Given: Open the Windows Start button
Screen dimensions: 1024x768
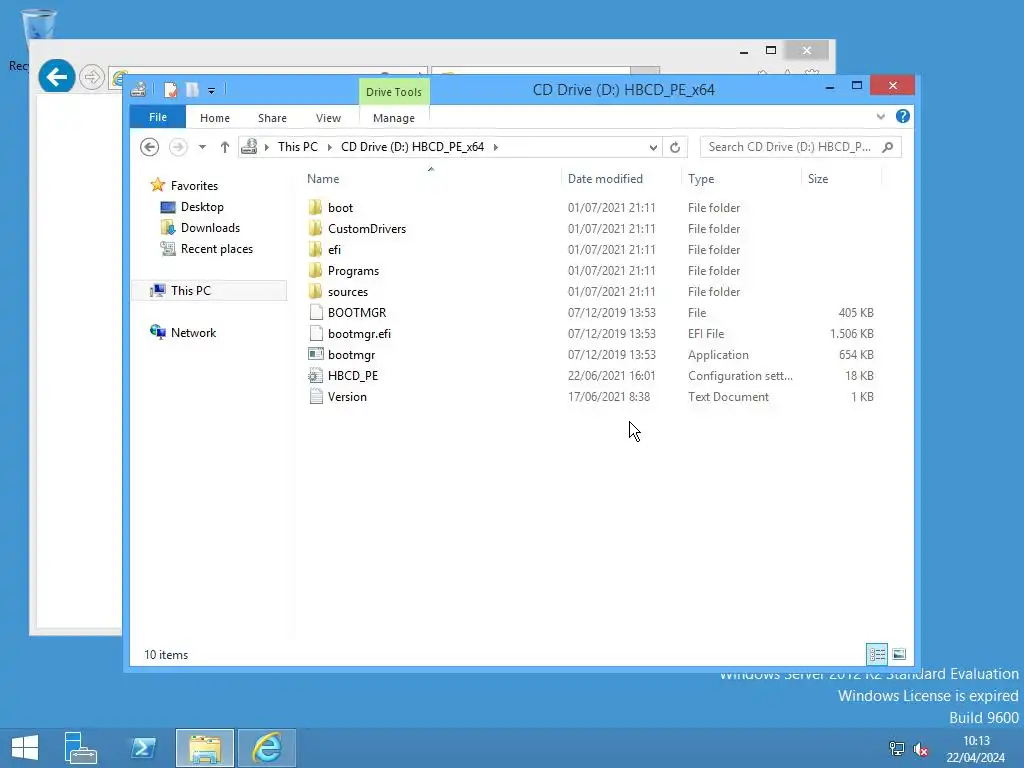Looking at the screenshot, I should tap(25, 748).
